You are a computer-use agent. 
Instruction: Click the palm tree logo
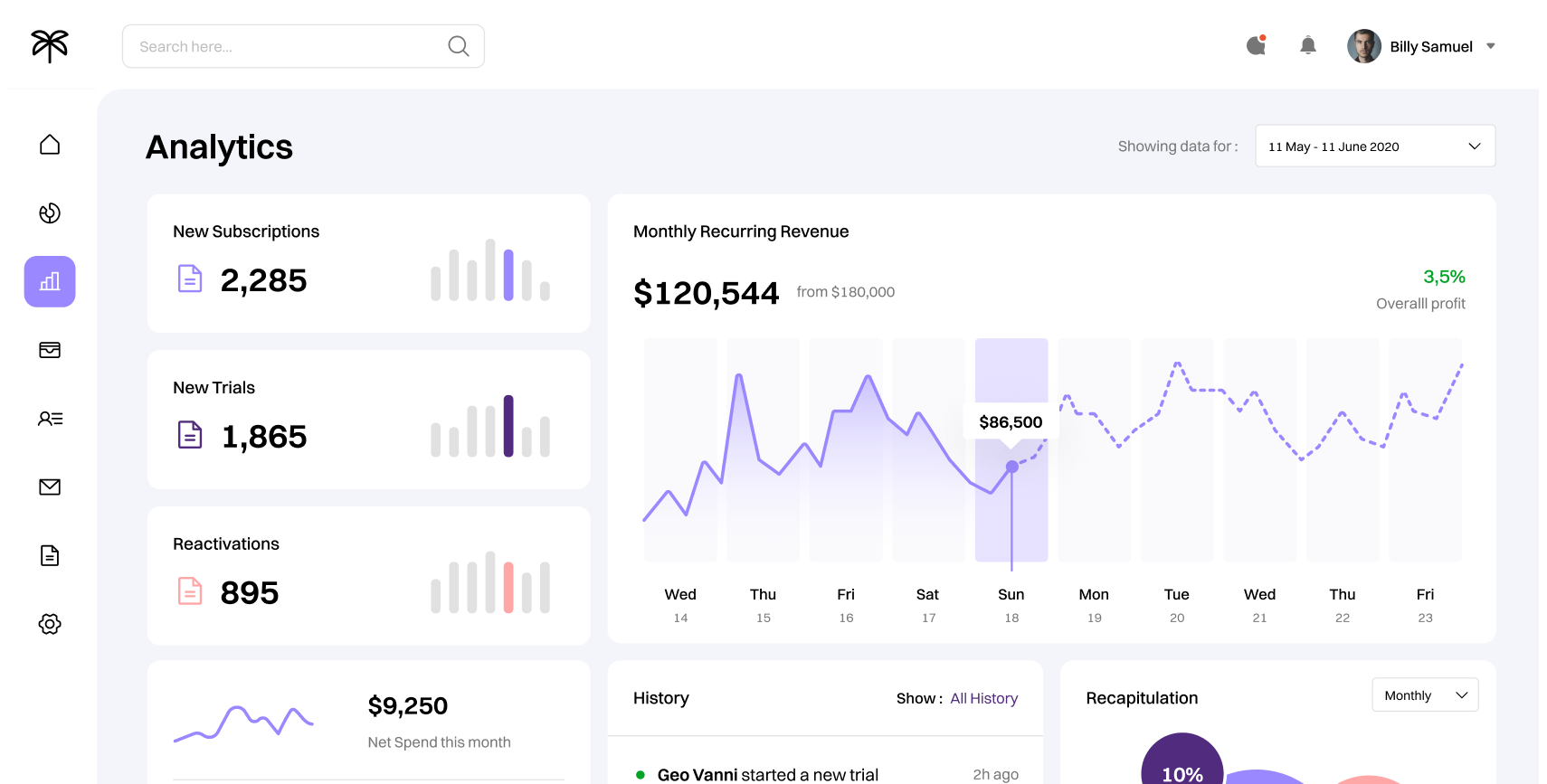[50, 45]
